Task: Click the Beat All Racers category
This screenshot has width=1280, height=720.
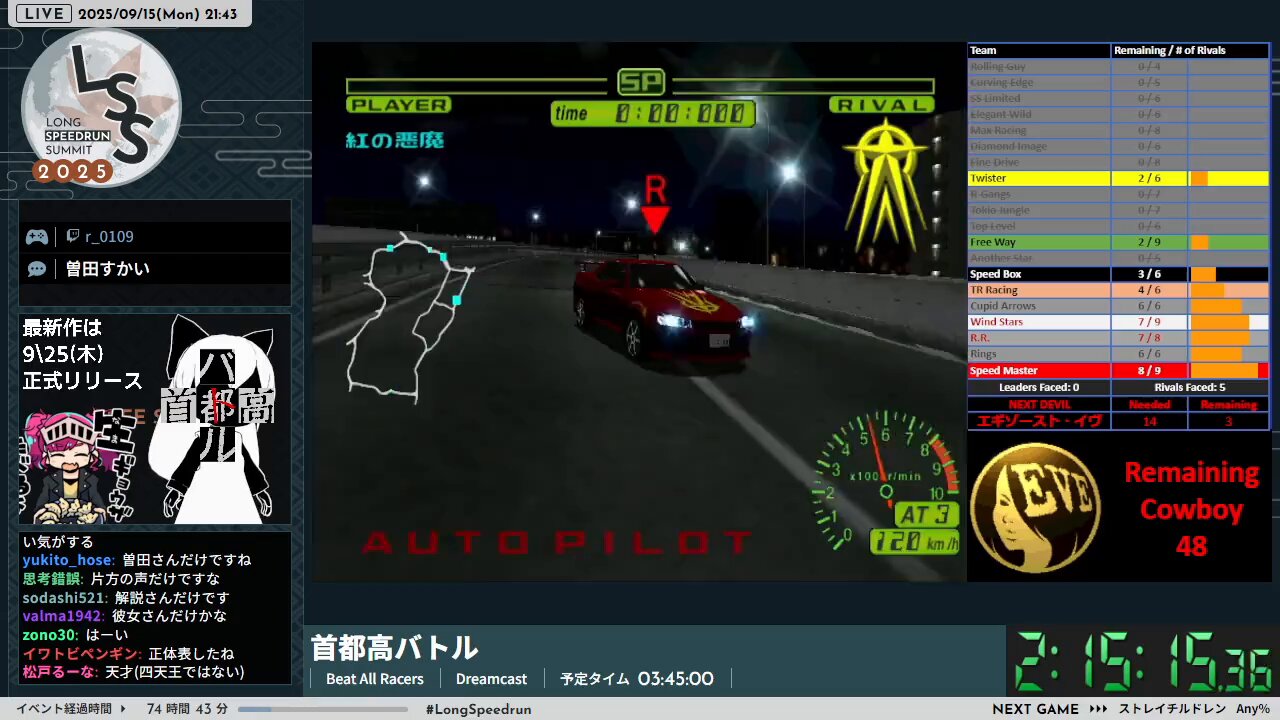Action: pos(375,679)
